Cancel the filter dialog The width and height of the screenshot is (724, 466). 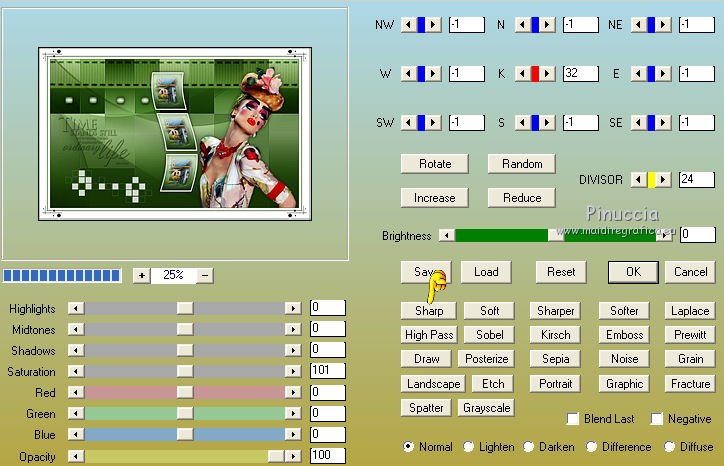click(690, 272)
